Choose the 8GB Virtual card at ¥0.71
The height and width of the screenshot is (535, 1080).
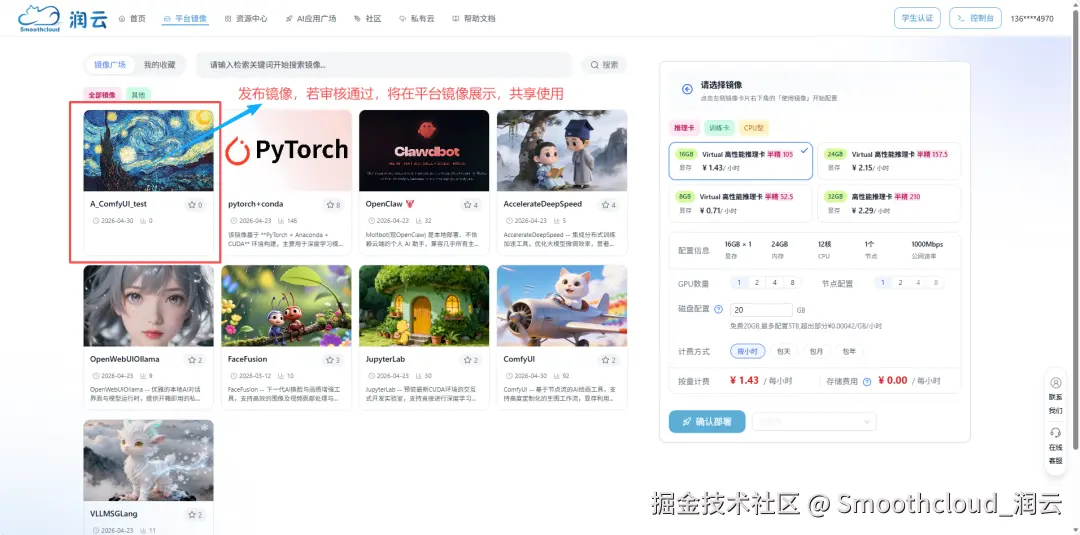[740, 203]
